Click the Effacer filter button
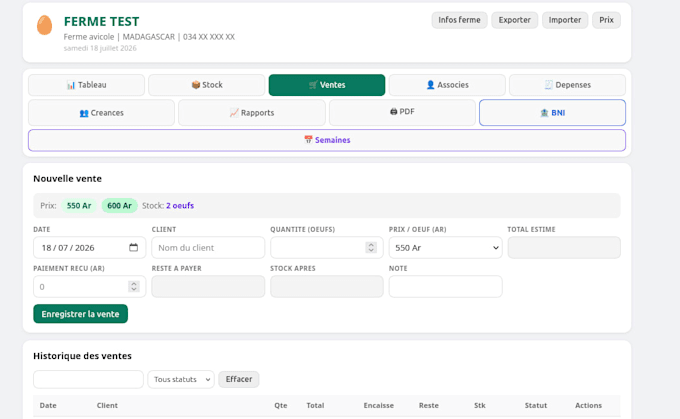 click(239, 379)
